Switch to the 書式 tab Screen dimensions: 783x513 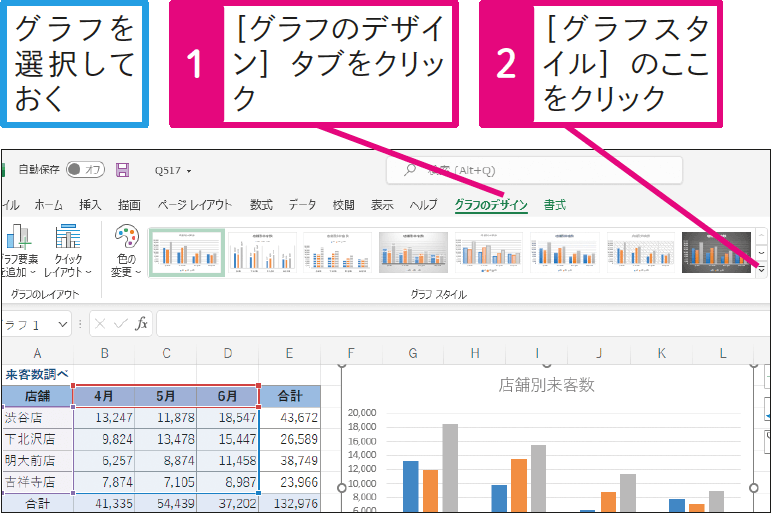pos(555,205)
